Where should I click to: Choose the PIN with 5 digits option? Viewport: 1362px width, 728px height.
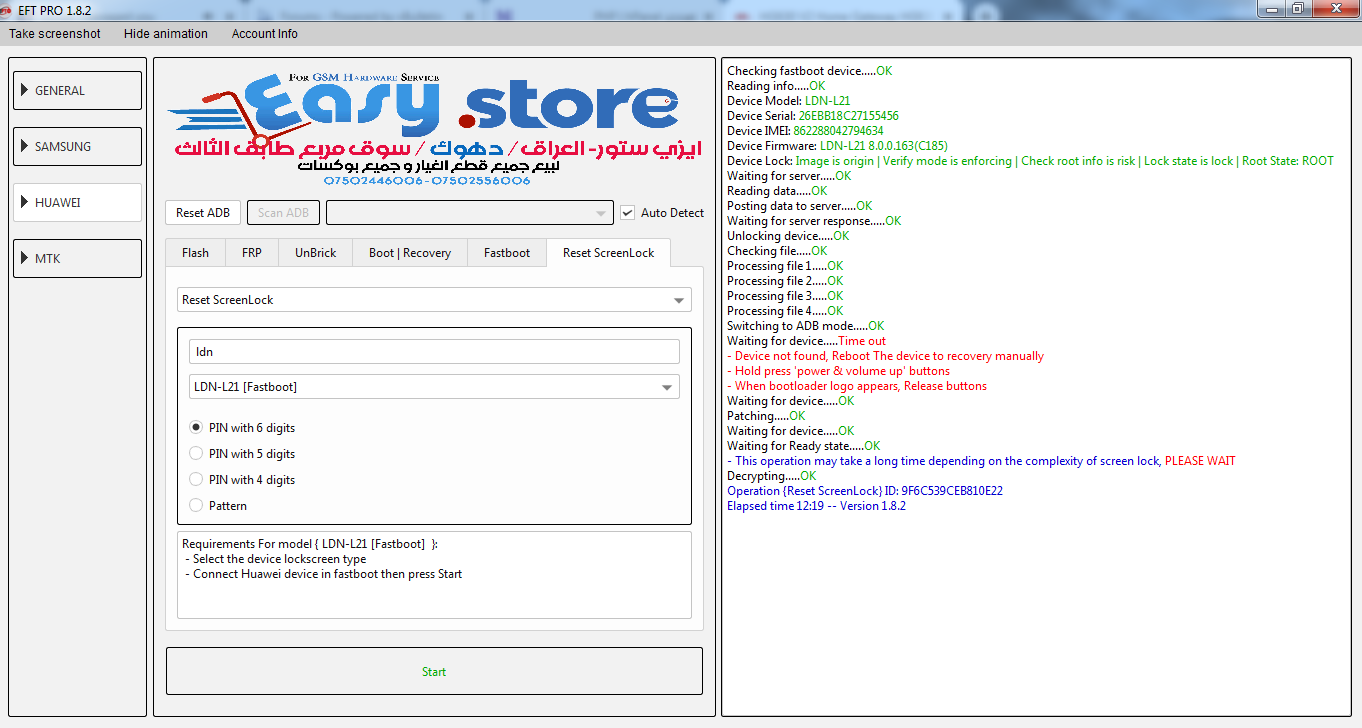[x=242, y=454]
